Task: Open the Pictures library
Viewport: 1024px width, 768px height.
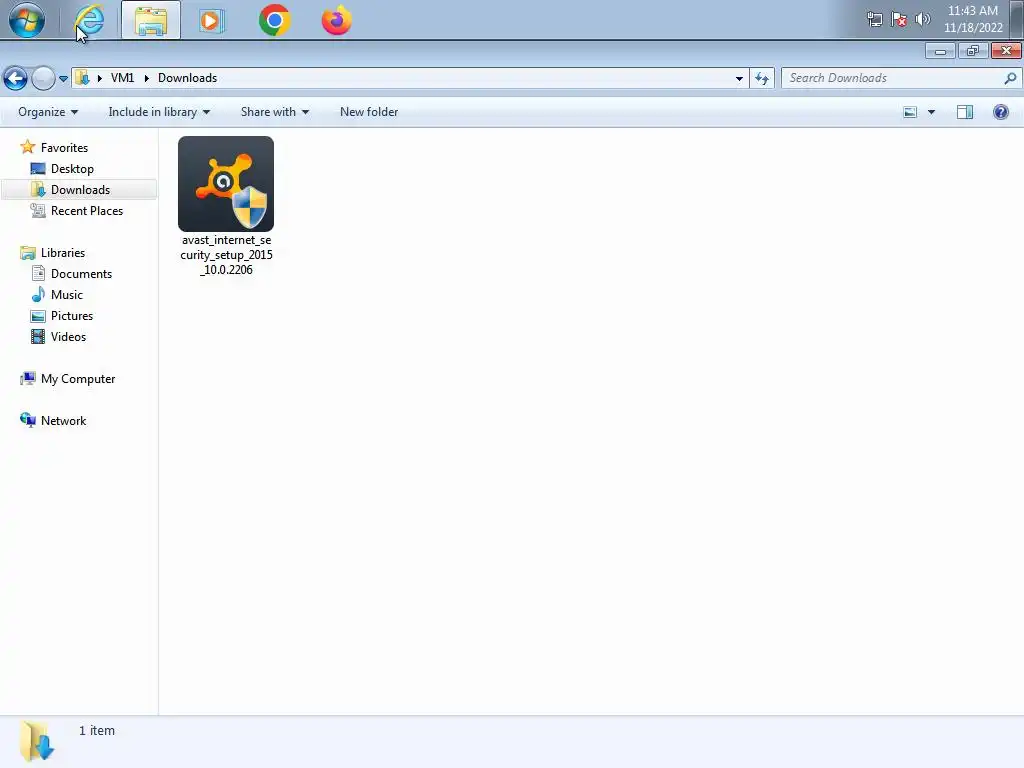Action: (72, 315)
